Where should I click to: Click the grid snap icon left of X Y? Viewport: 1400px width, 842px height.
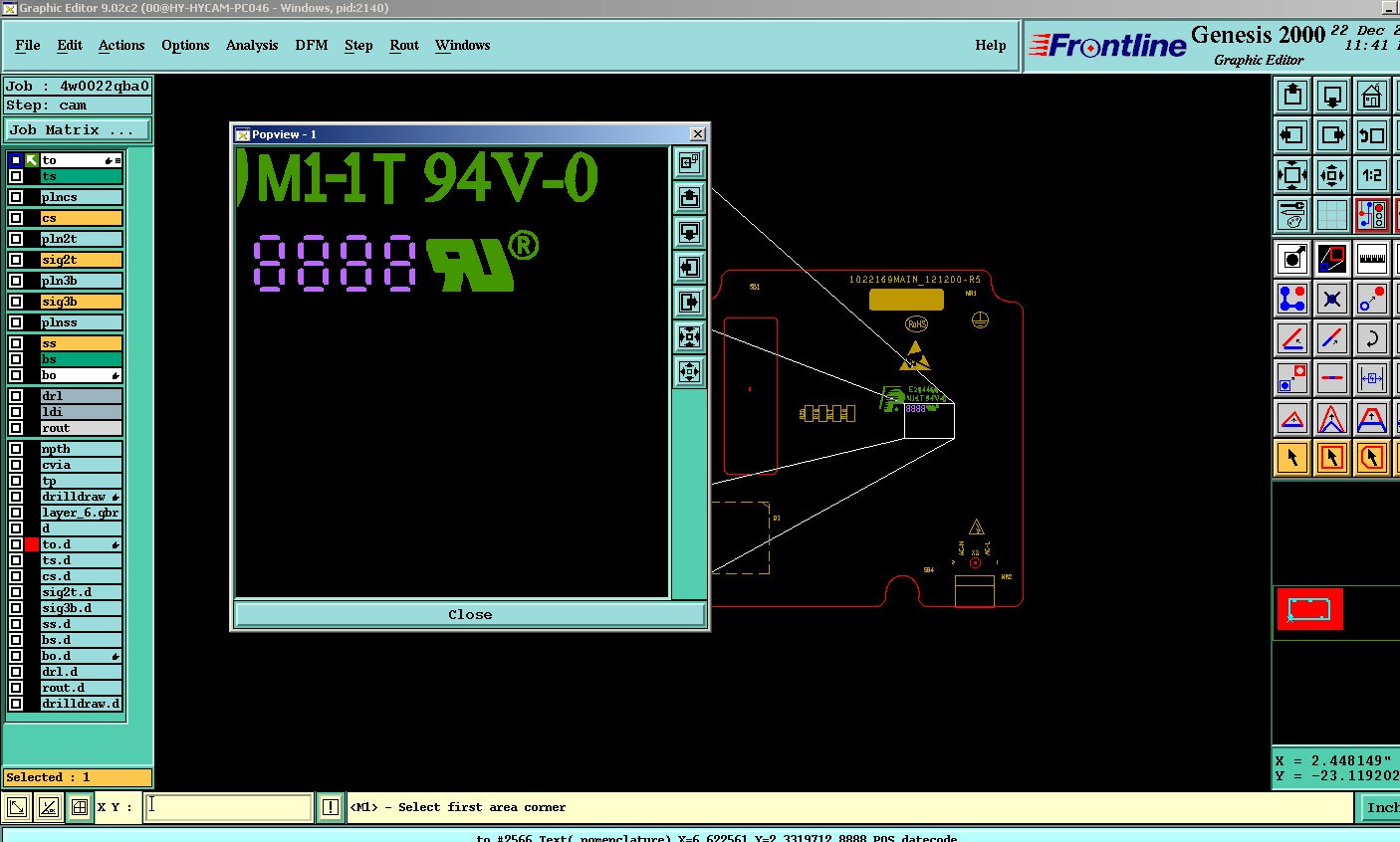[x=80, y=807]
